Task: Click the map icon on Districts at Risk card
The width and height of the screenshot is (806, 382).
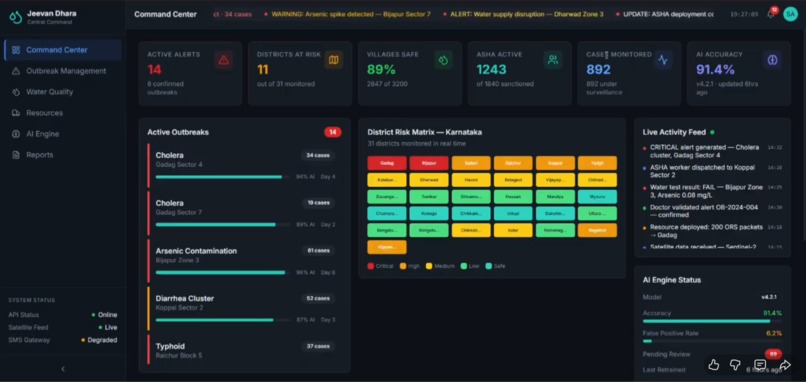Action: pos(334,60)
